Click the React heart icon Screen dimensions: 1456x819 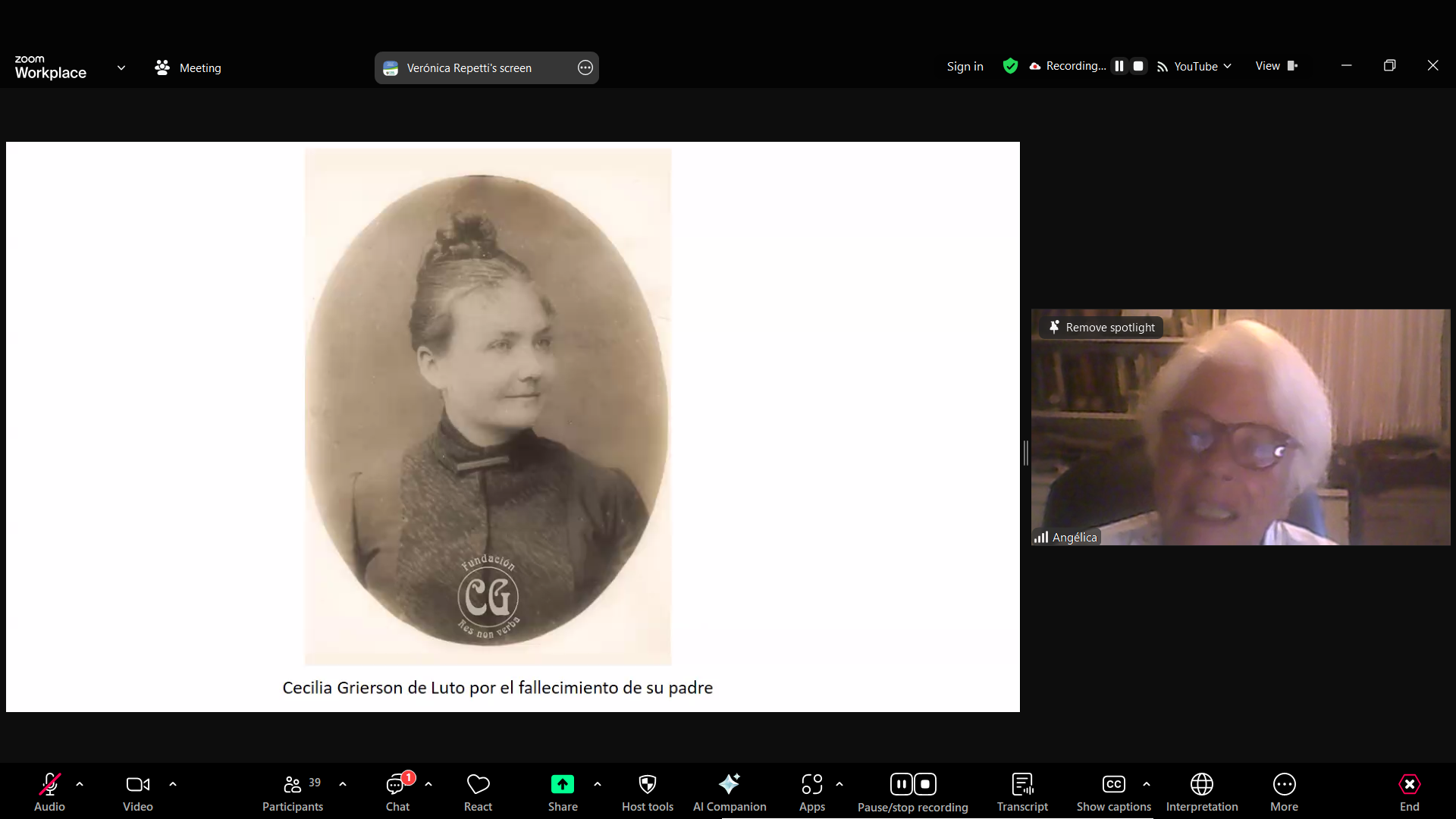pyautogui.click(x=478, y=791)
